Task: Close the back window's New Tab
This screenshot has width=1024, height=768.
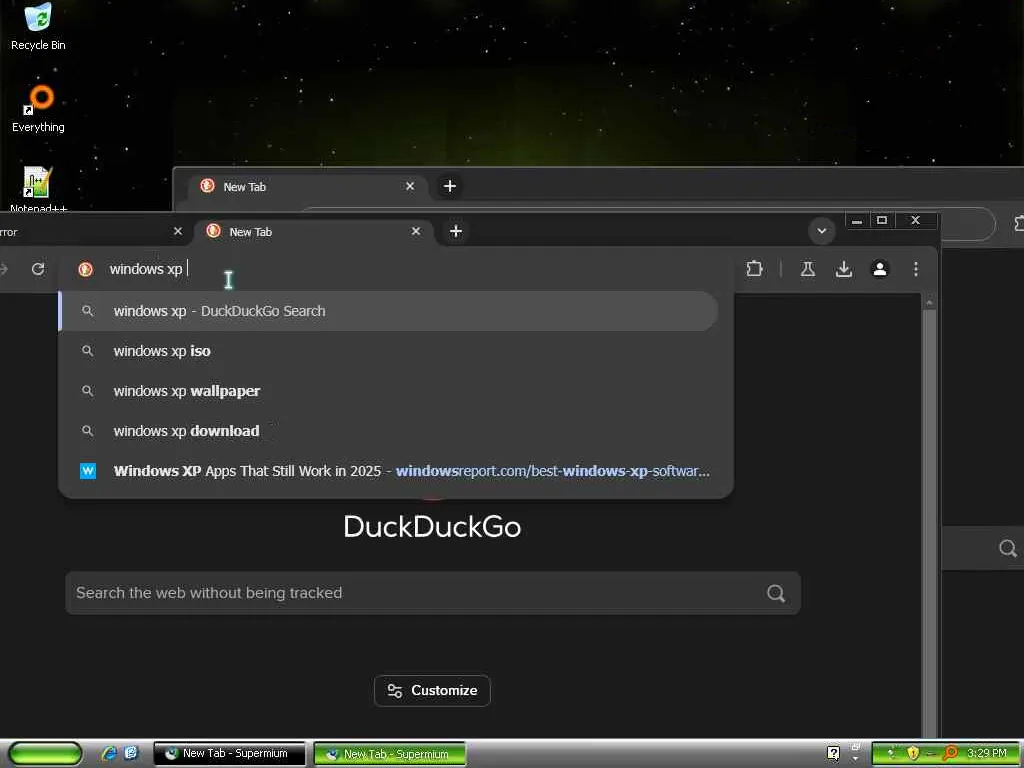Action: [x=409, y=186]
